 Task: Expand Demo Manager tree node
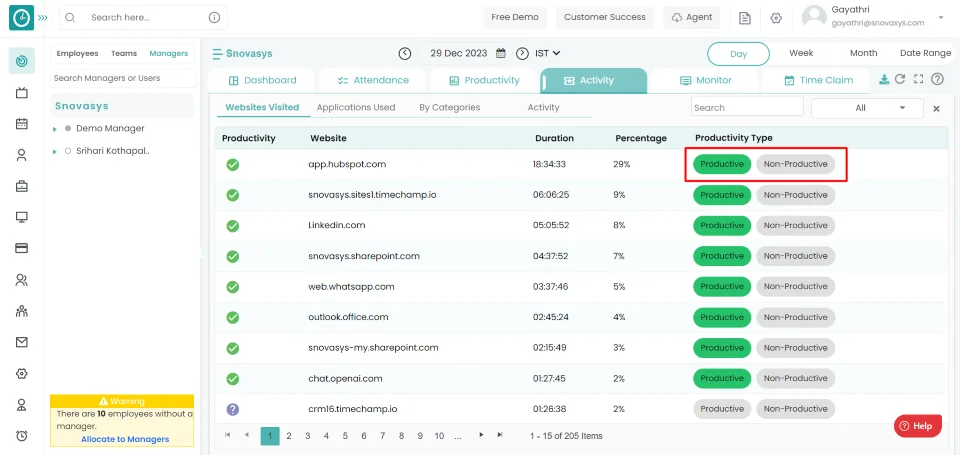pos(54,129)
